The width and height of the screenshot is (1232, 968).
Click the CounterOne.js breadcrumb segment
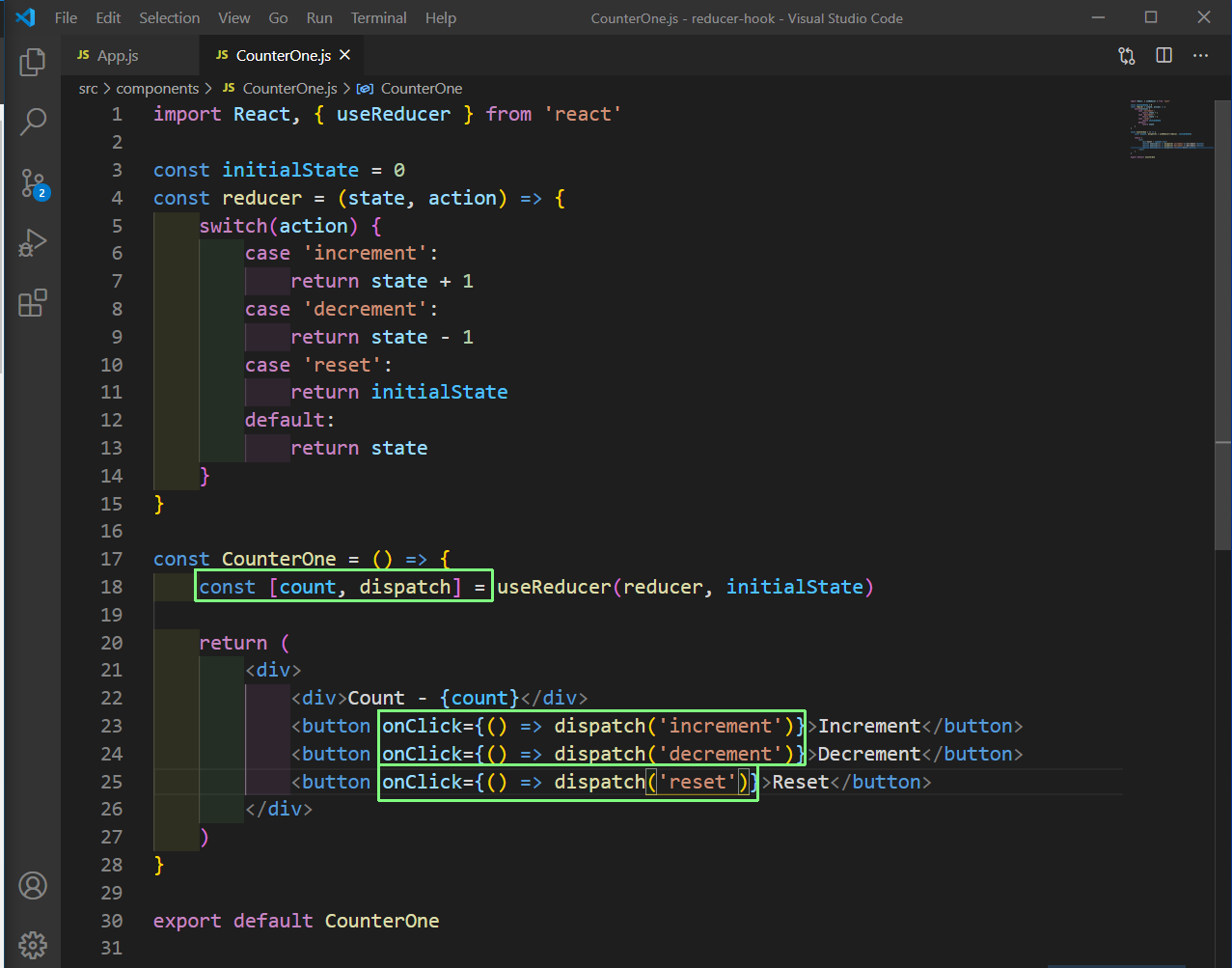click(280, 88)
